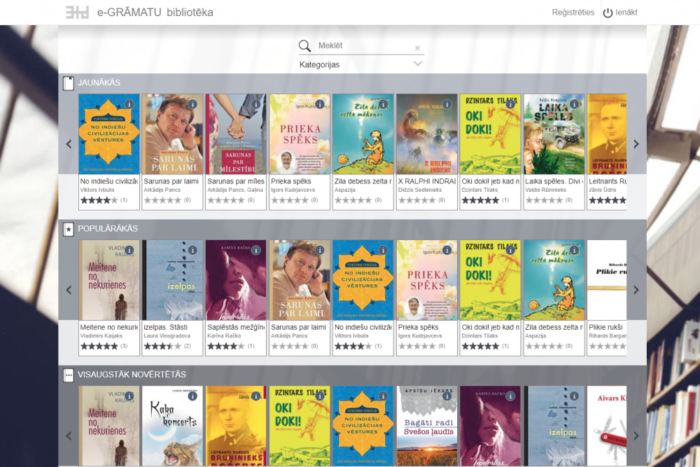
Task: Open the JAUNĀKĀS section heading
Action: tap(99, 83)
